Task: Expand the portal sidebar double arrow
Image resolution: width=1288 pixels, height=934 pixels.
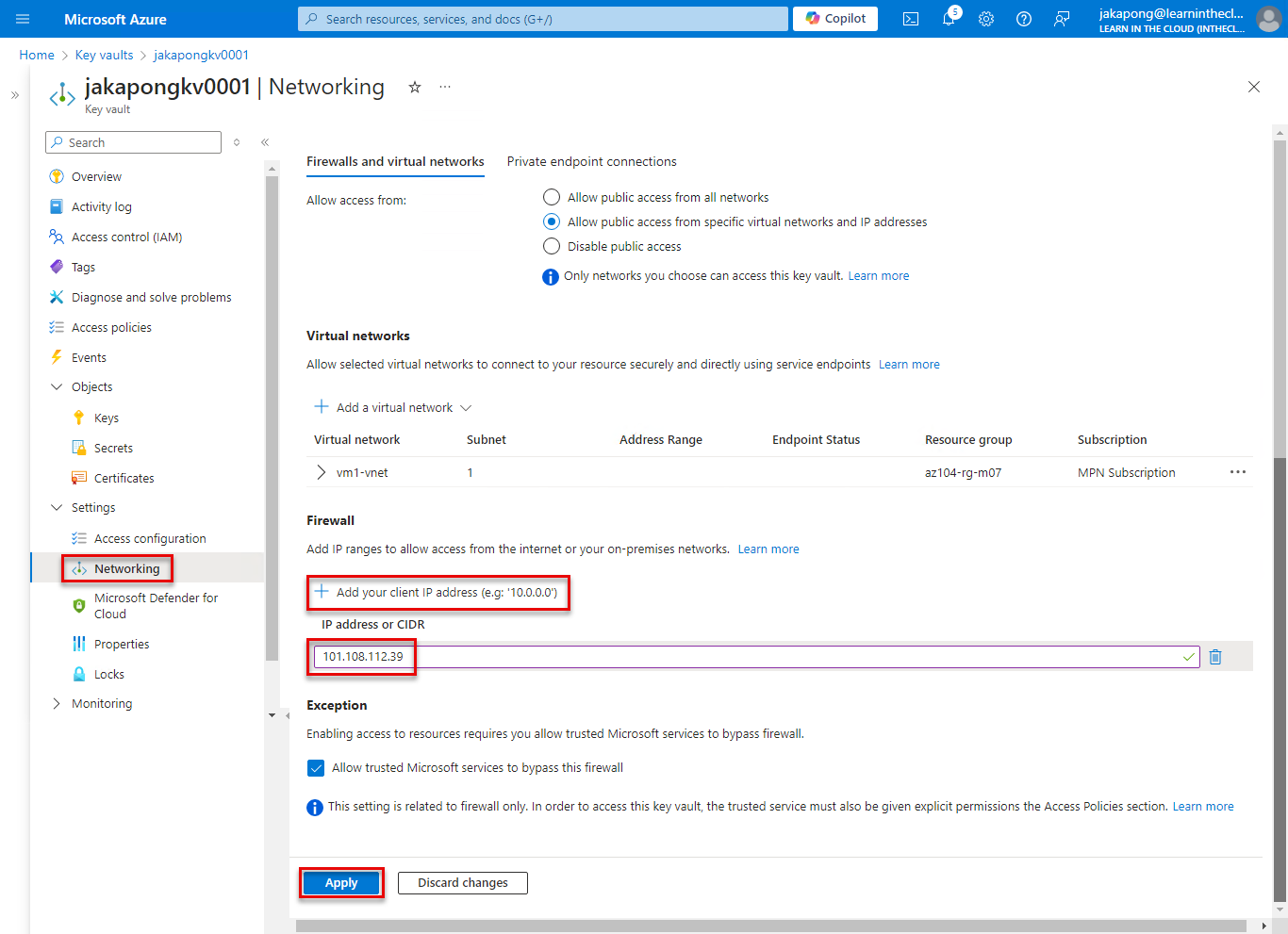Action: (15, 95)
